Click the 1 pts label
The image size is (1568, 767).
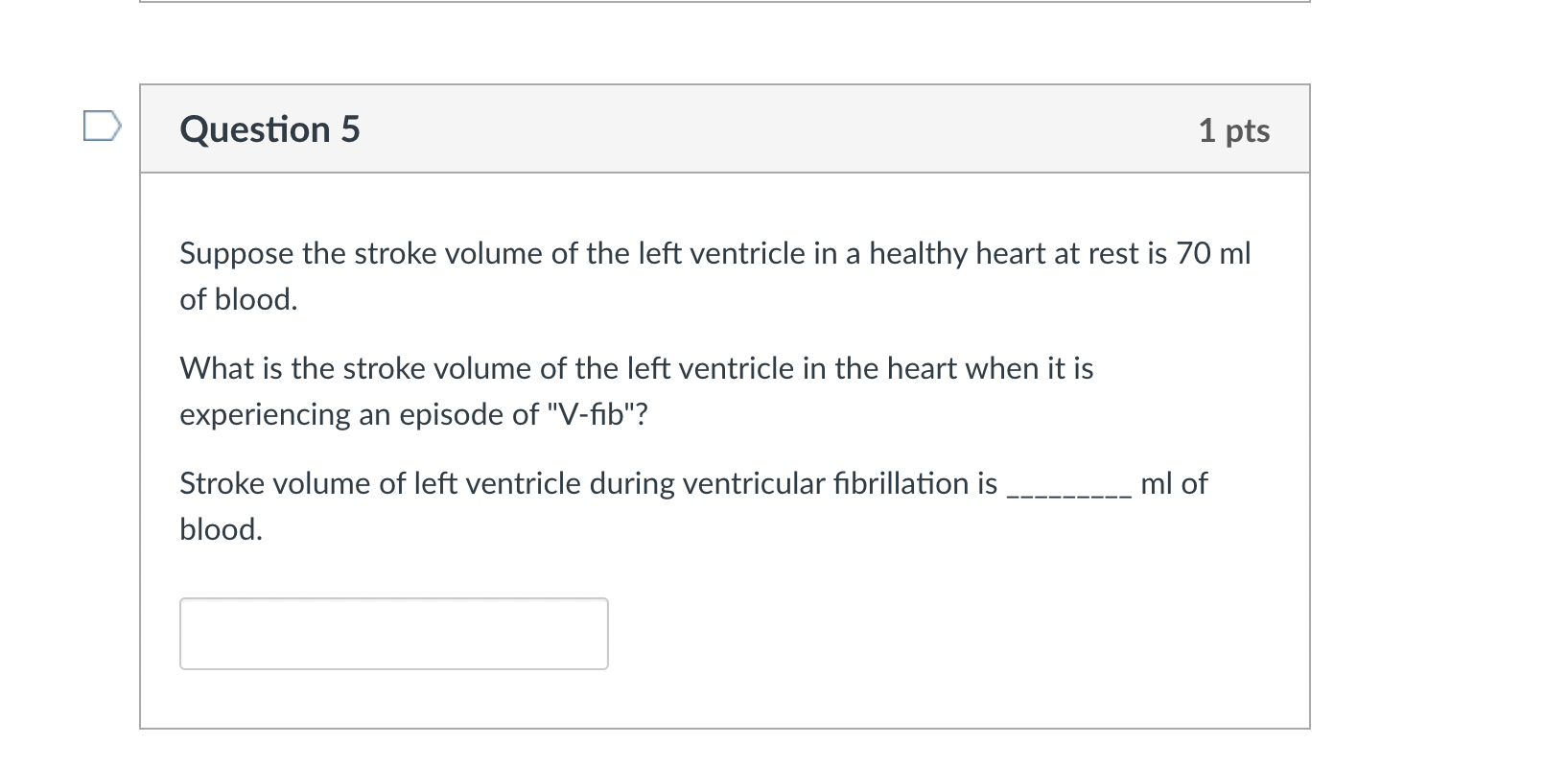[x=1233, y=130]
